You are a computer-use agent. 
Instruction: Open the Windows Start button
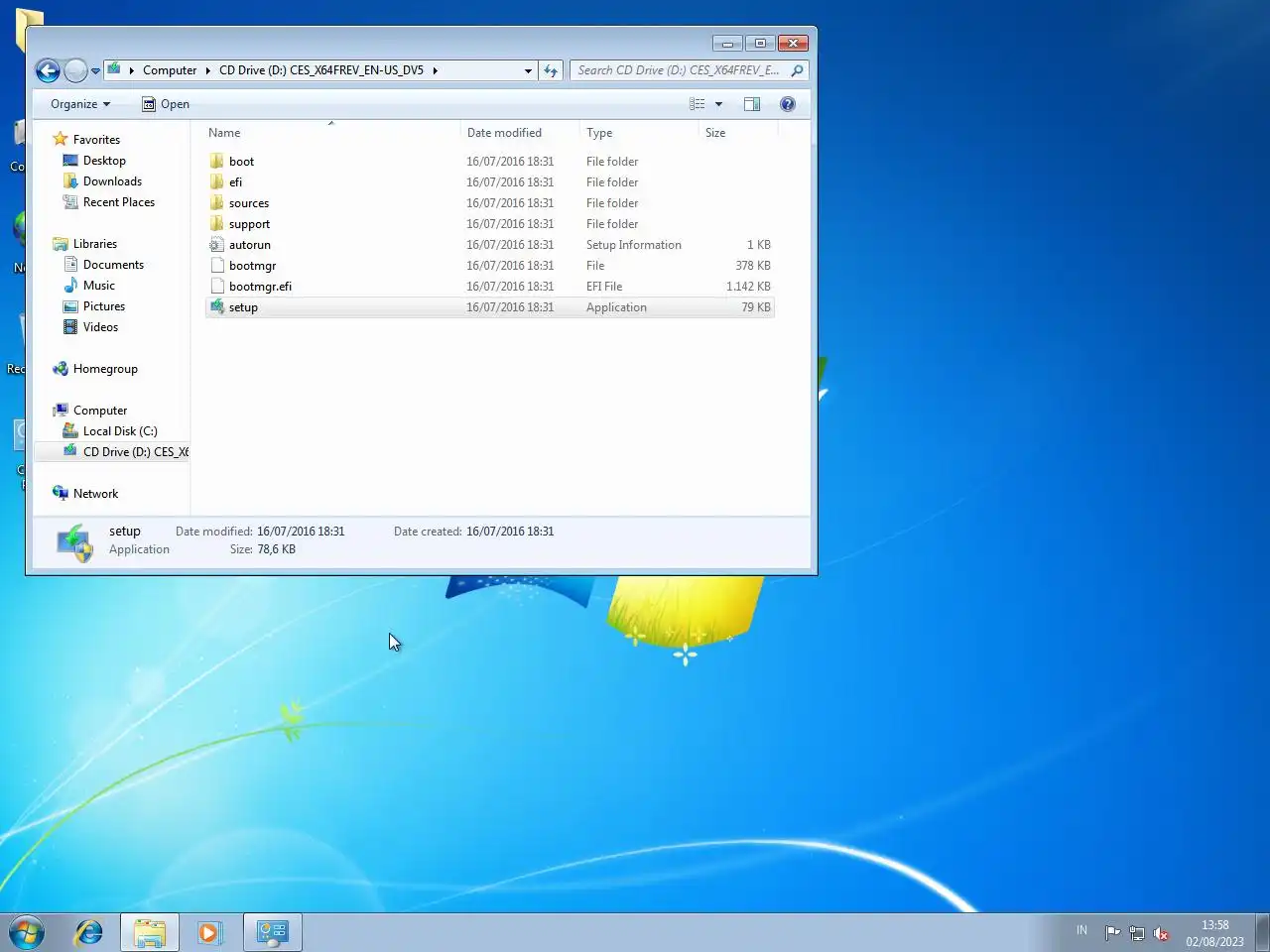(x=27, y=932)
